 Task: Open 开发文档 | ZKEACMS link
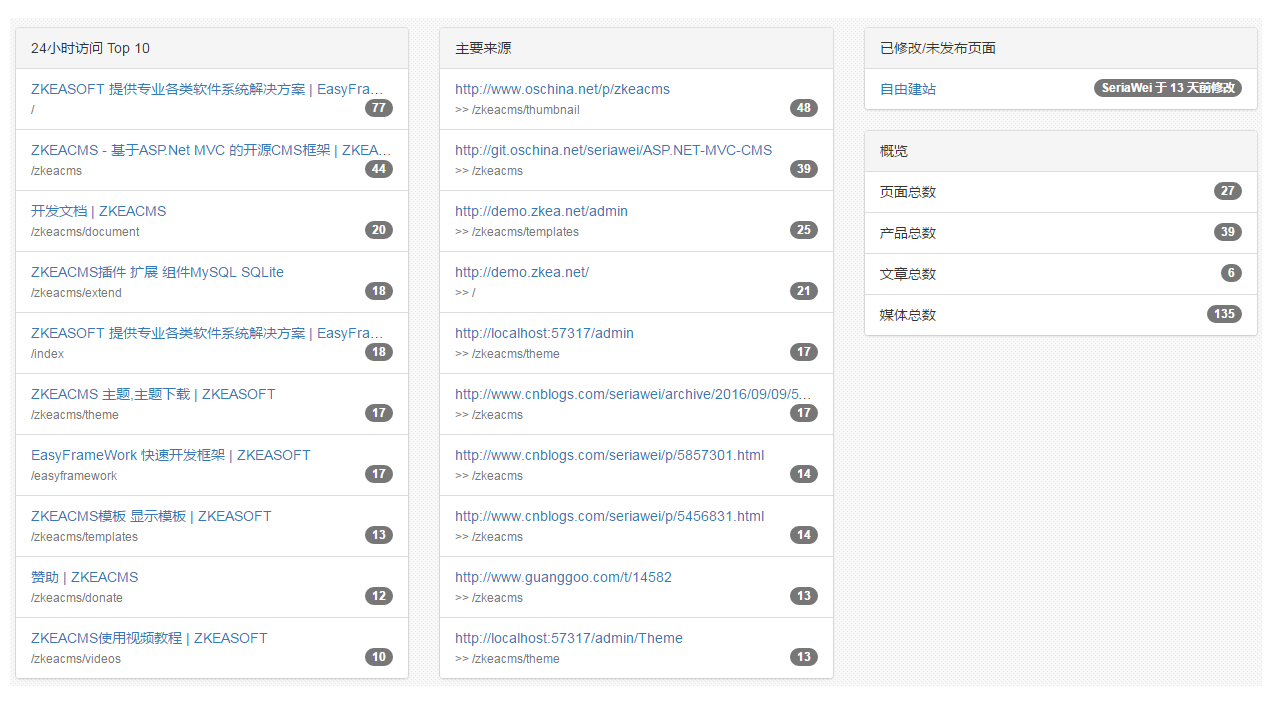pos(99,211)
